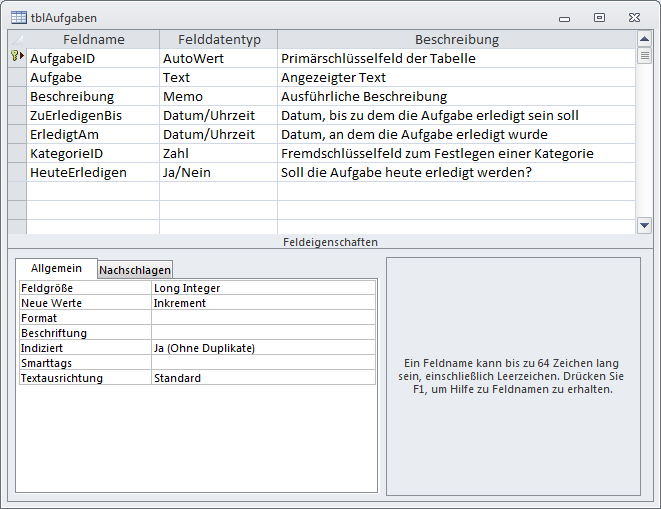Maximize the tblAufgaben window
661x509 pixels.
(x=599, y=17)
